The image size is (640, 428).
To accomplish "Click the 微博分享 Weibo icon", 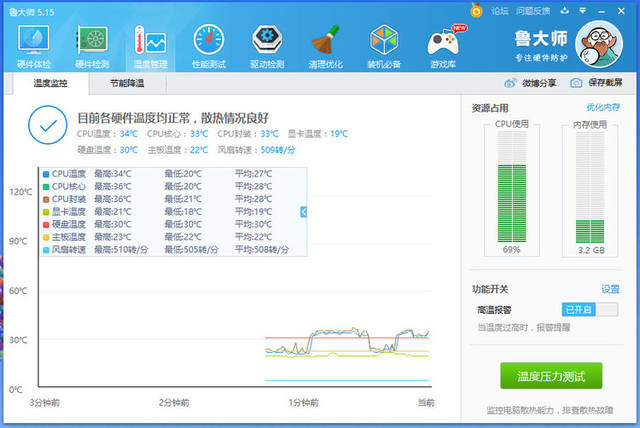I will point(510,83).
